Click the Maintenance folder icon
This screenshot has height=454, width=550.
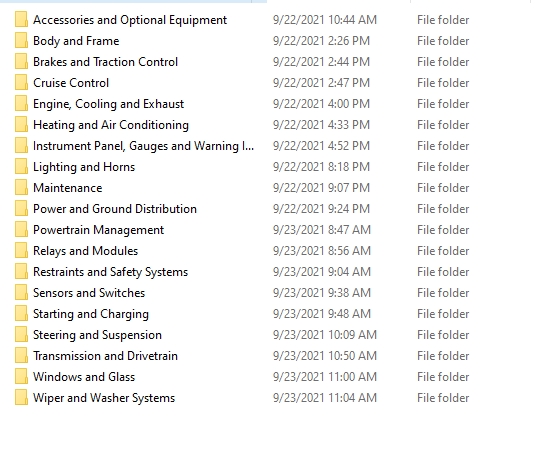(x=21, y=188)
